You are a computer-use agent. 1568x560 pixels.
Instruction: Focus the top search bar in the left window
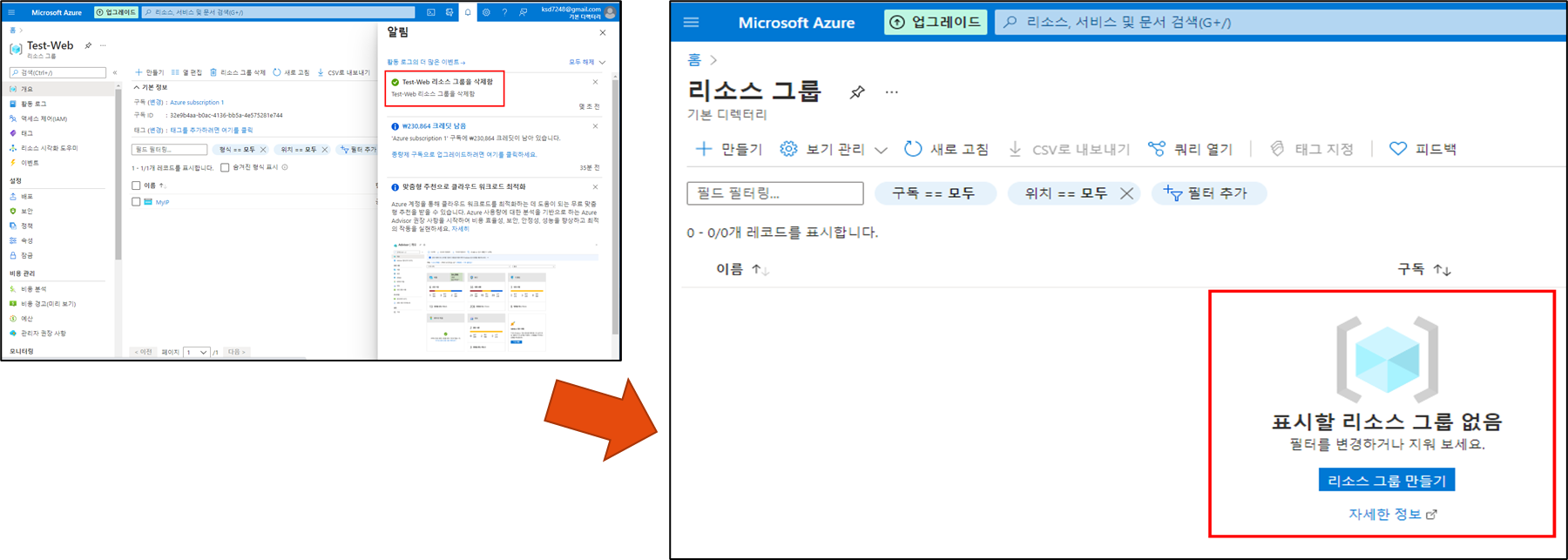tap(279, 12)
